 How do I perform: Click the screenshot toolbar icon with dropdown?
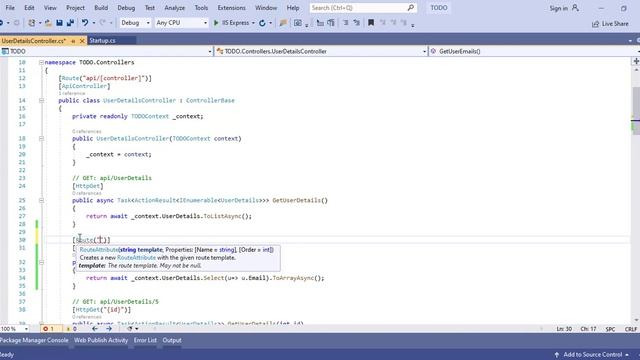click(298, 23)
